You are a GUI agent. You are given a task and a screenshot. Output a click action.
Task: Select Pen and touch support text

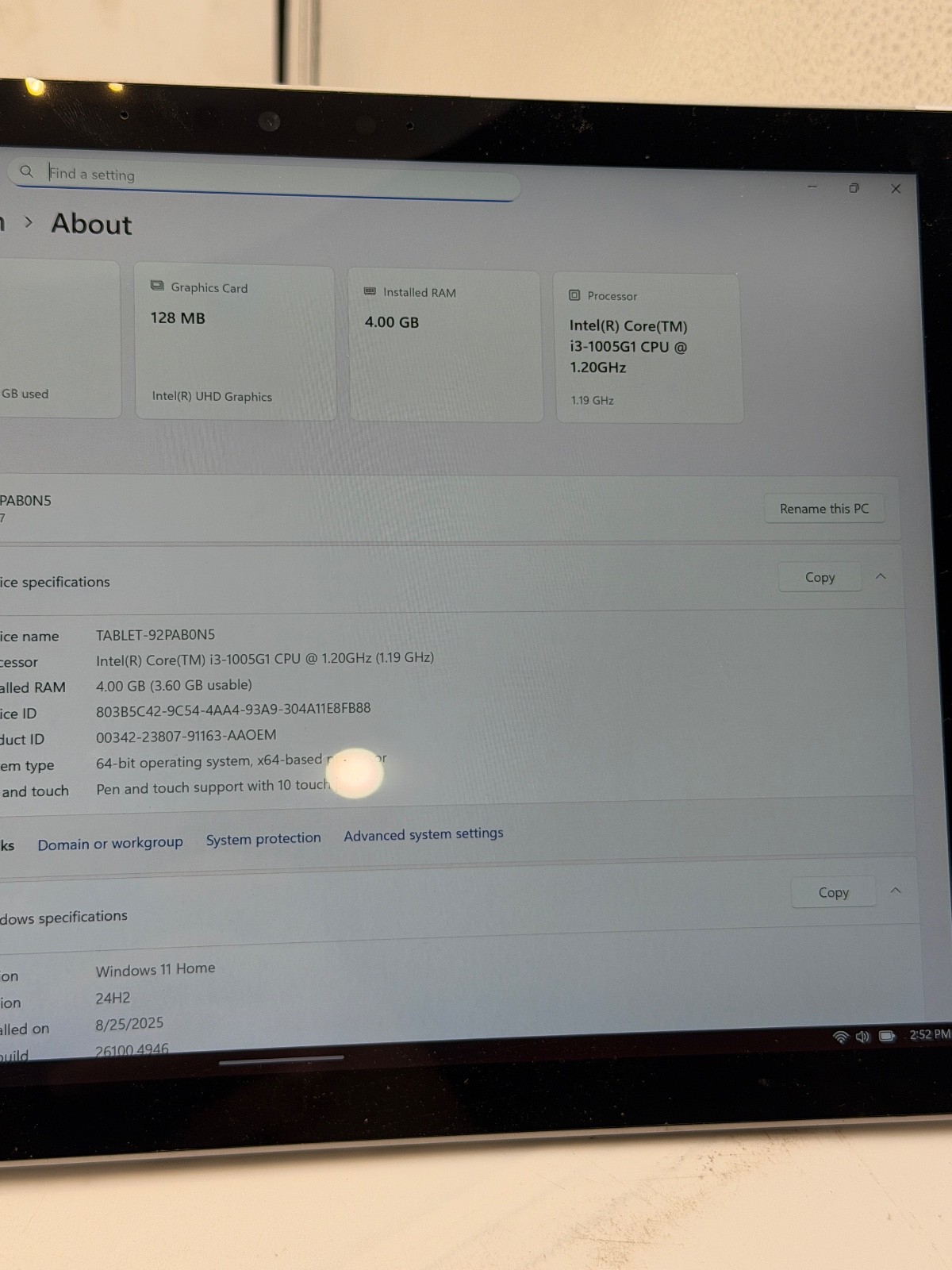(213, 787)
